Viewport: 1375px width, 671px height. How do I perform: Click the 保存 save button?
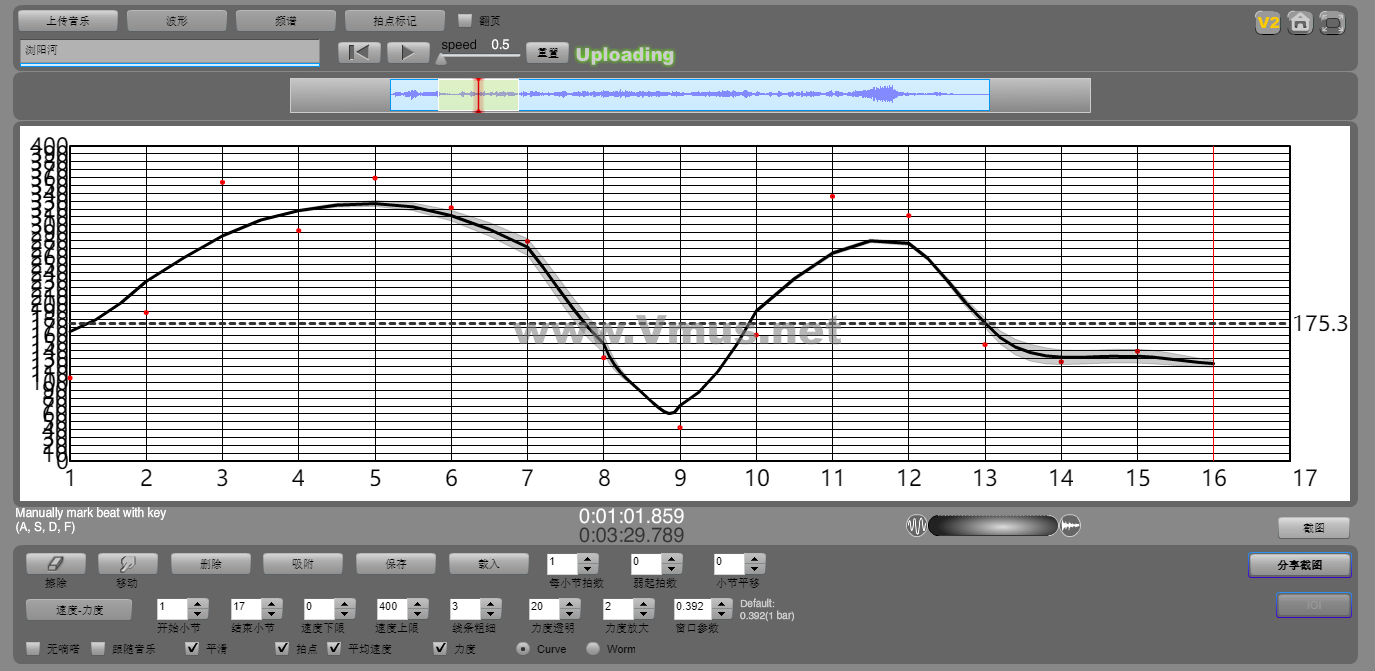coord(396,564)
